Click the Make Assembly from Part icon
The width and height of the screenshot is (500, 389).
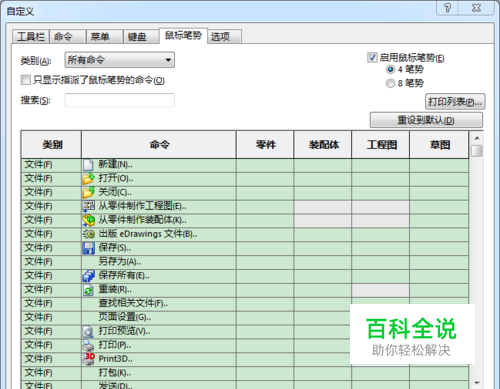click(x=88, y=220)
